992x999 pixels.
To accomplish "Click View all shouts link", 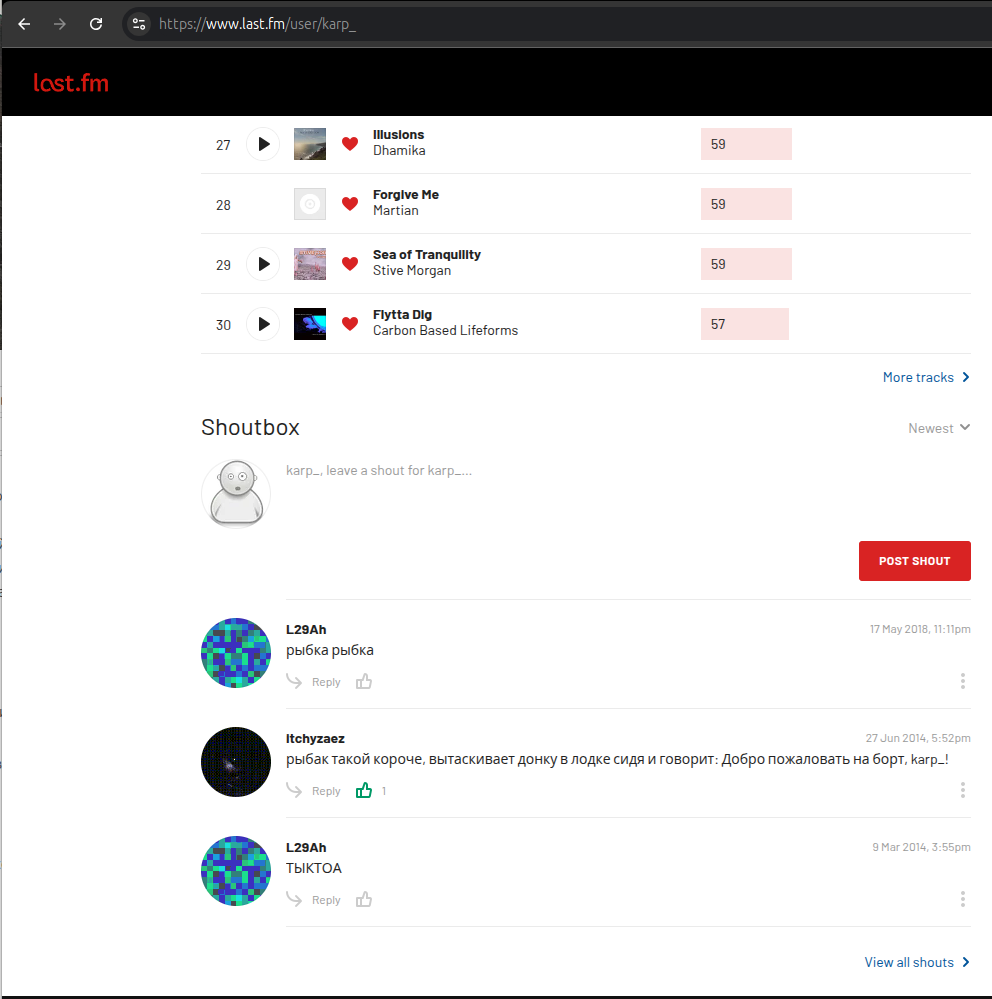I will (916, 962).
